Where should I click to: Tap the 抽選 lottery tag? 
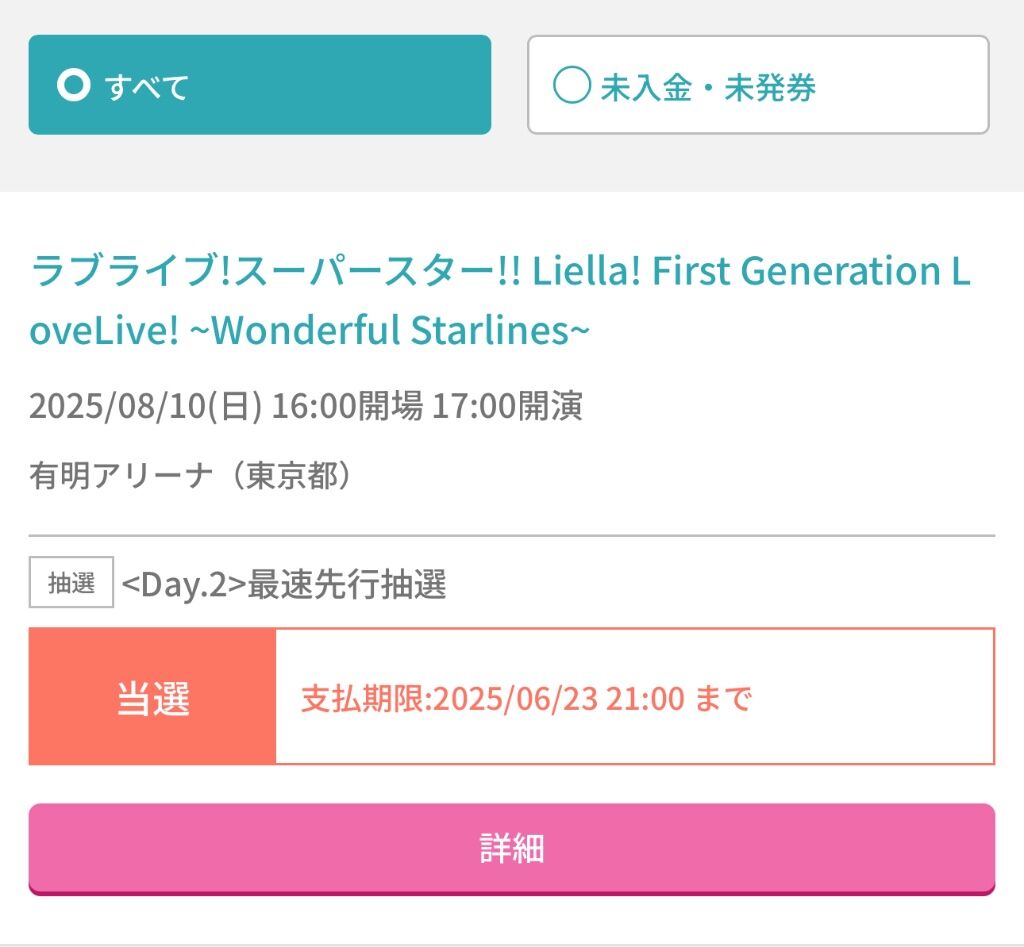coord(71,582)
